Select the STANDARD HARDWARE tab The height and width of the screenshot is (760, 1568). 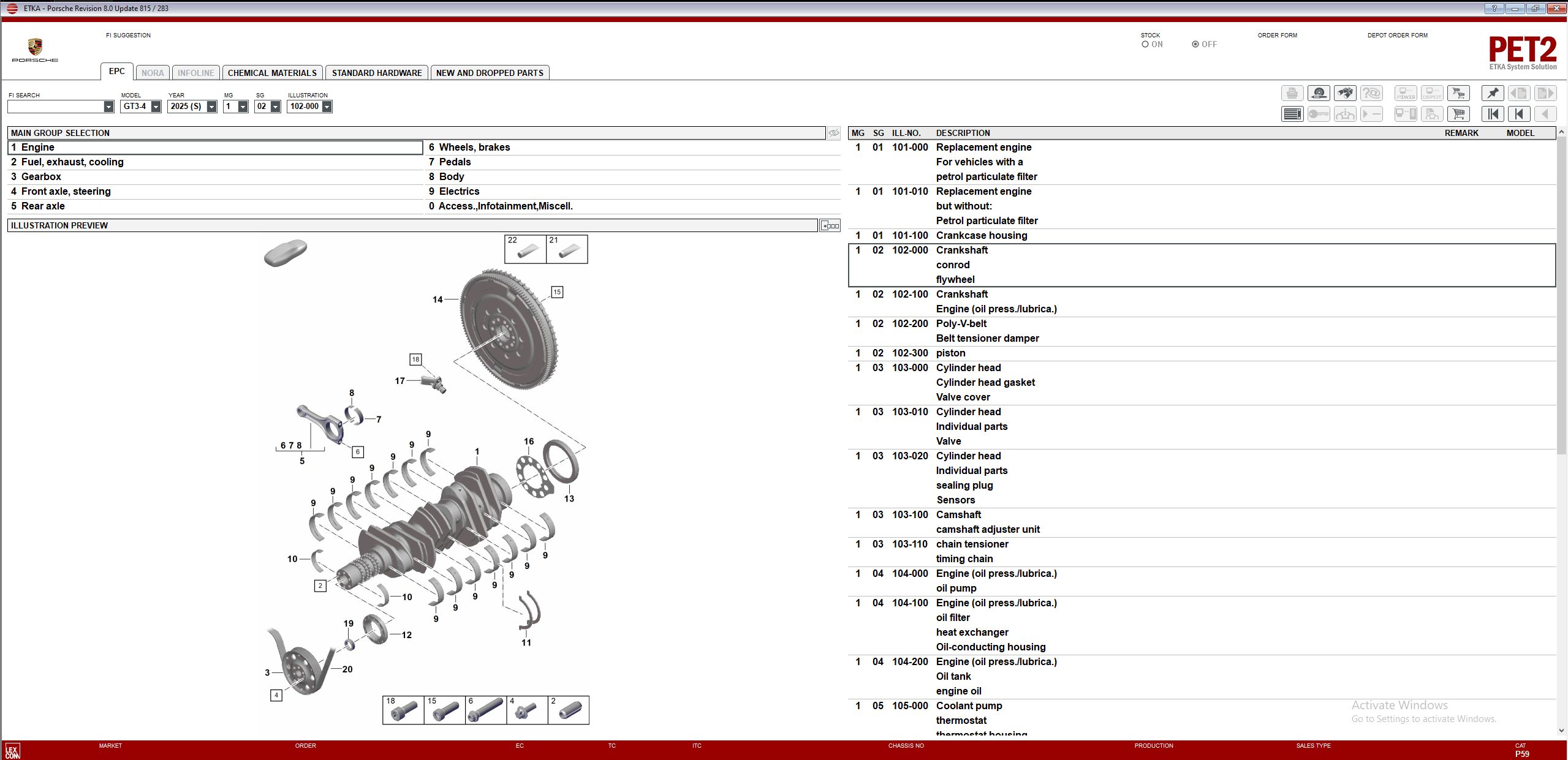click(377, 72)
